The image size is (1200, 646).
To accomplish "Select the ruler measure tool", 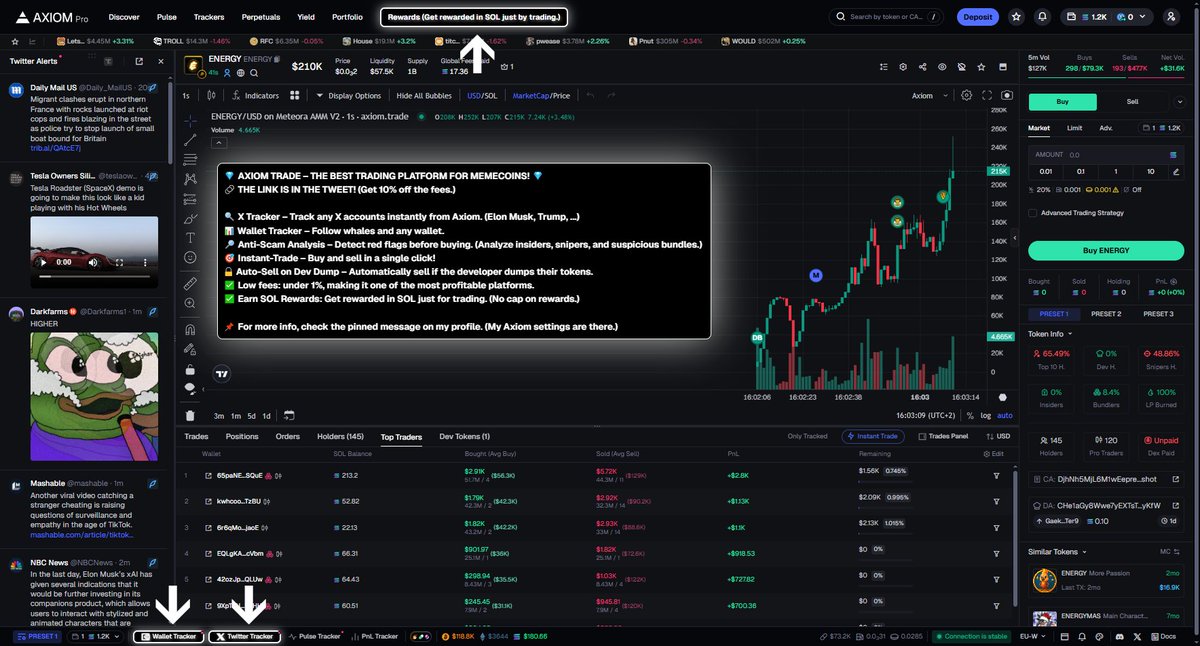I will coord(190,284).
